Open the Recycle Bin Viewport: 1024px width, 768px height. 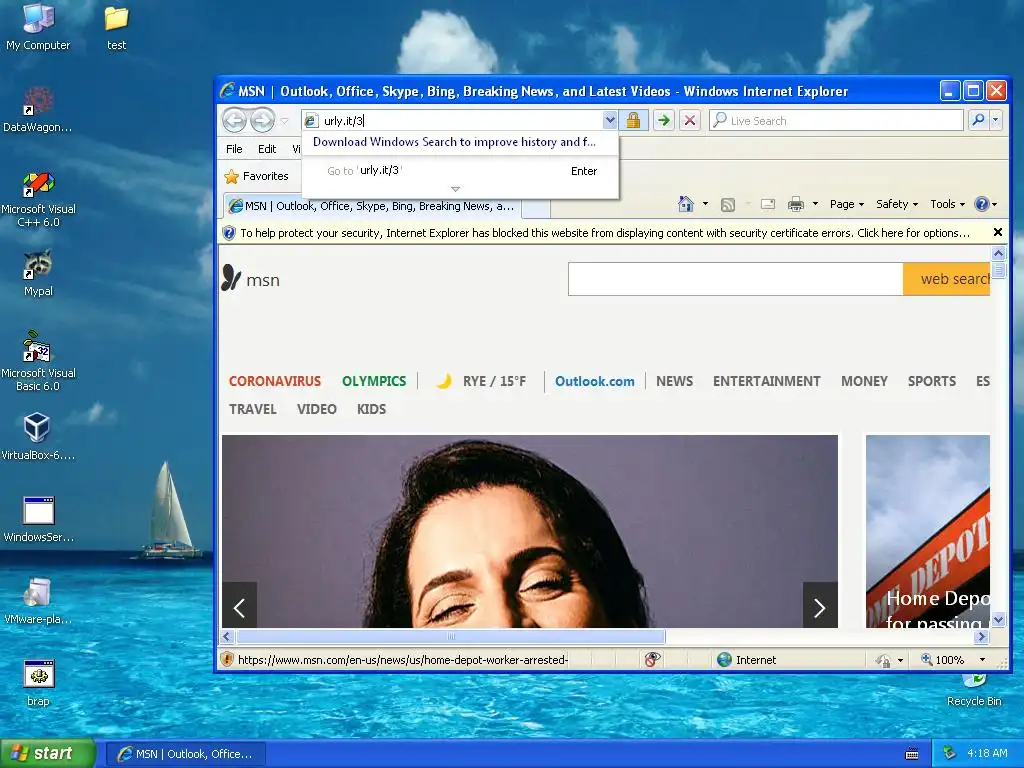pyautogui.click(x=974, y=691)
